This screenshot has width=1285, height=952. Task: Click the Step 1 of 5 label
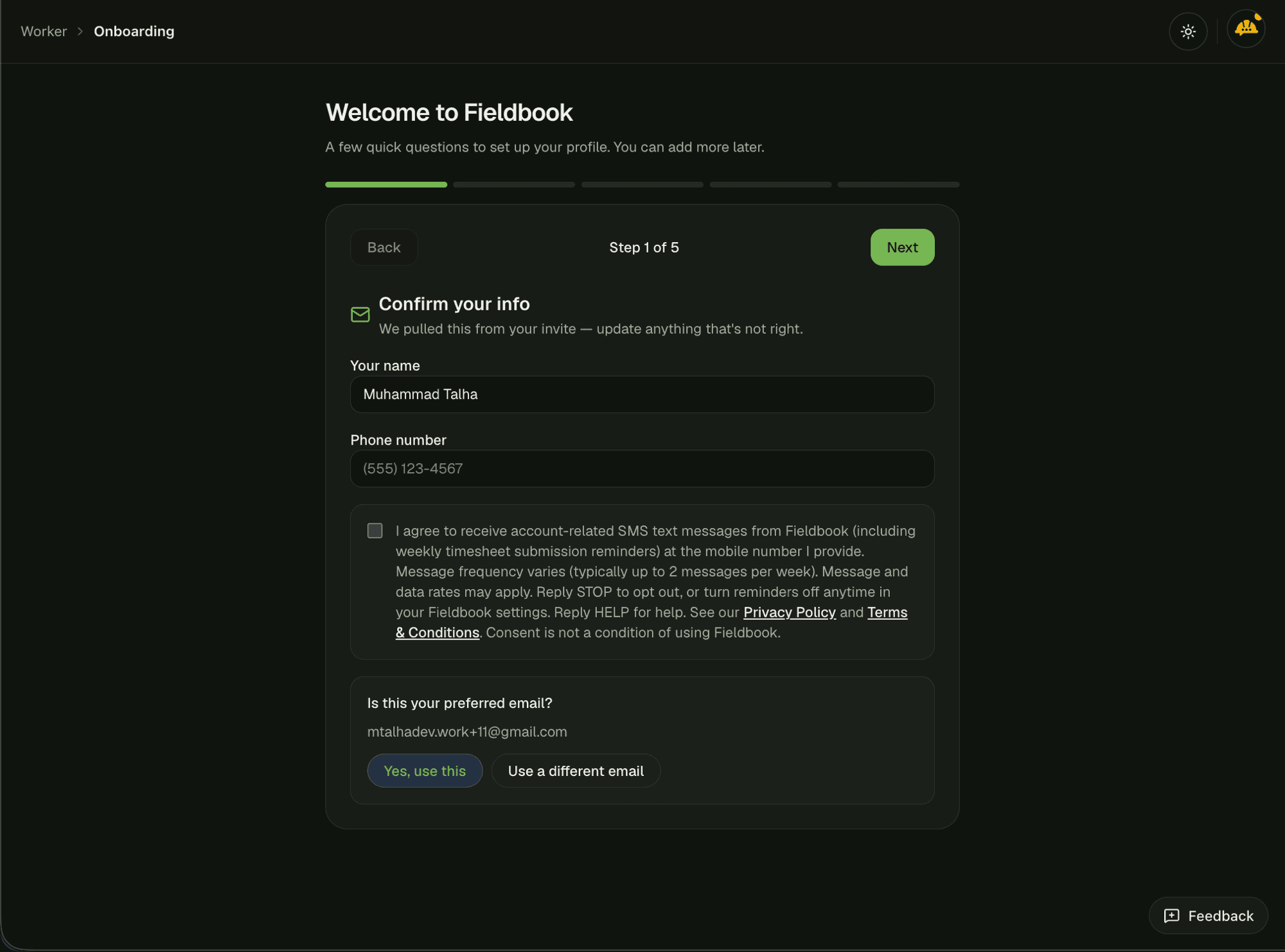pos(644,247)
